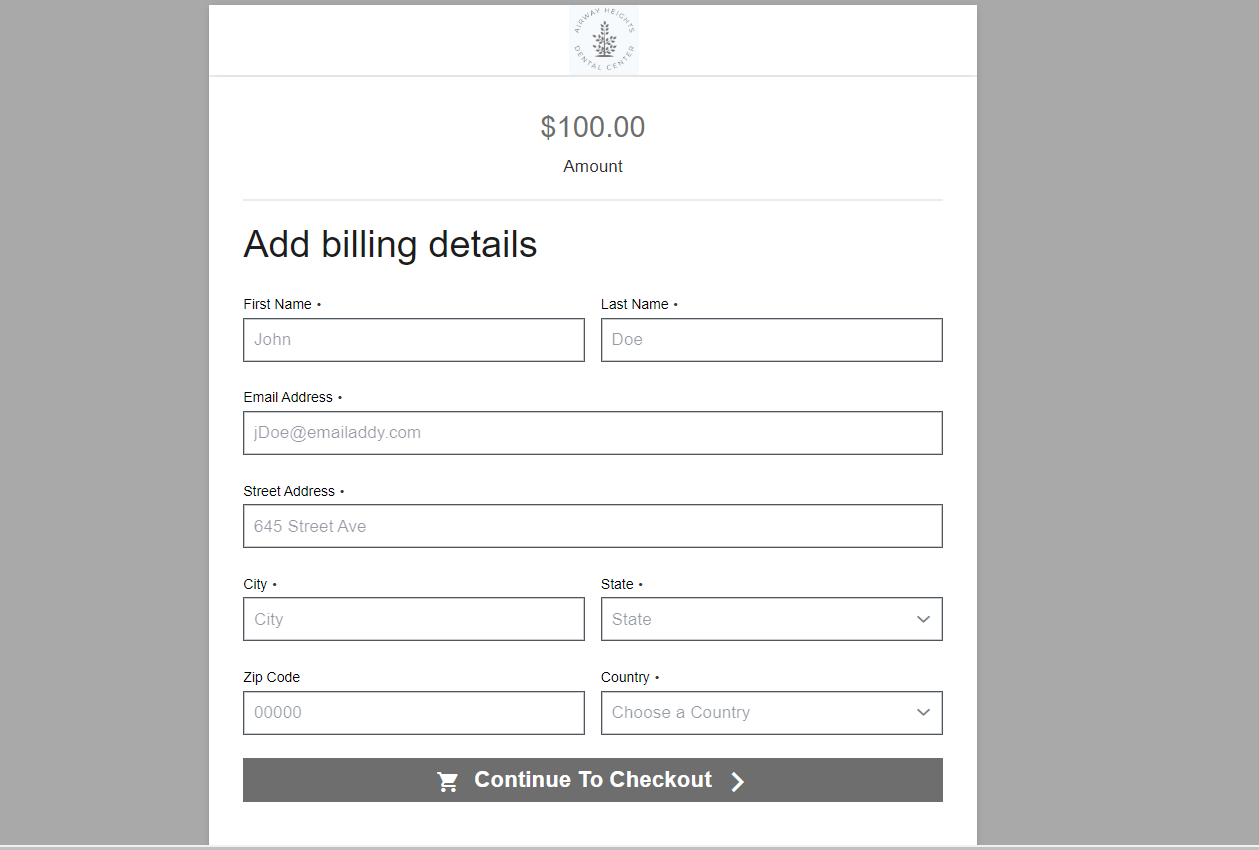This screenshot has height=850, width=1259.
Task: Expand the Country dropdown chevron arrow
Action: click(x=923, y=712)
